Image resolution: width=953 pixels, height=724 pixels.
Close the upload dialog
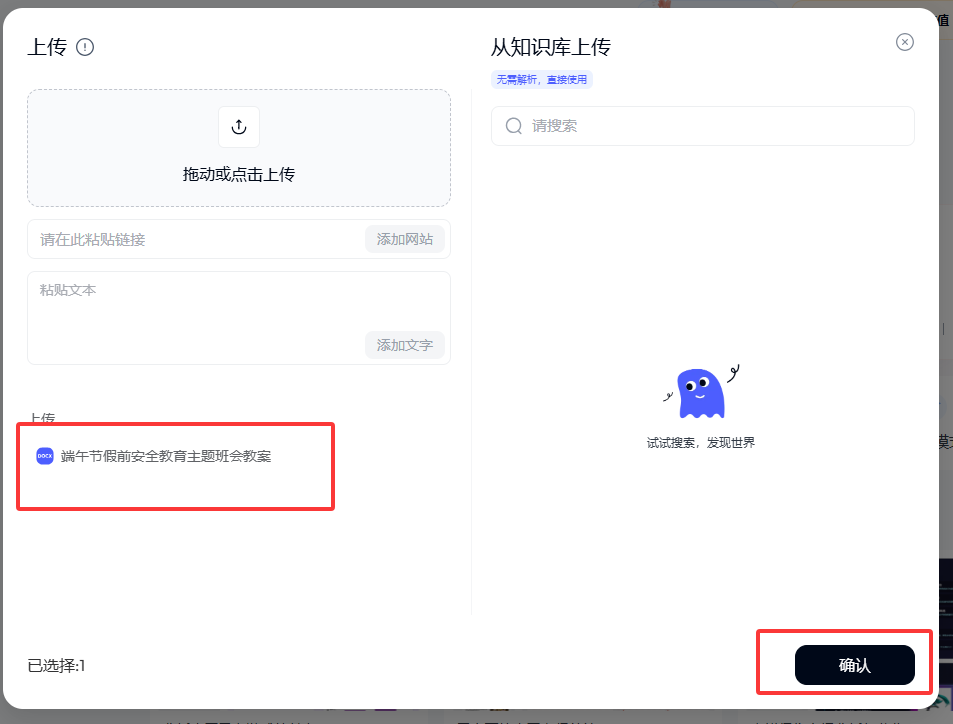[904, 42]
